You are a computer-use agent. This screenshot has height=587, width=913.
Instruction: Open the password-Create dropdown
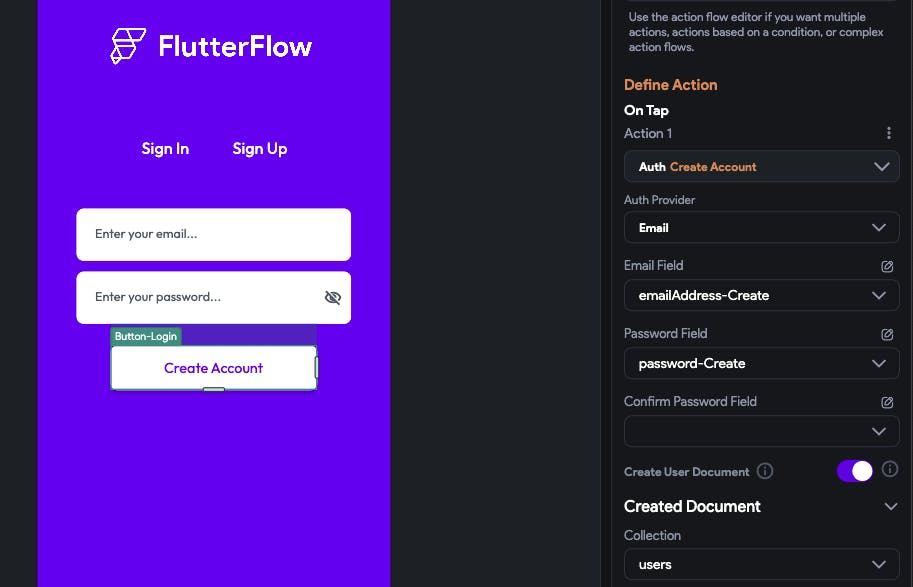tap(762, 363)
